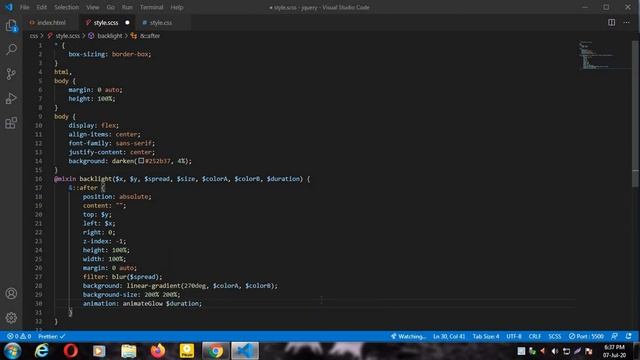The image size is (640, 360).
Task: Open the Run menu
Action: 127,7
